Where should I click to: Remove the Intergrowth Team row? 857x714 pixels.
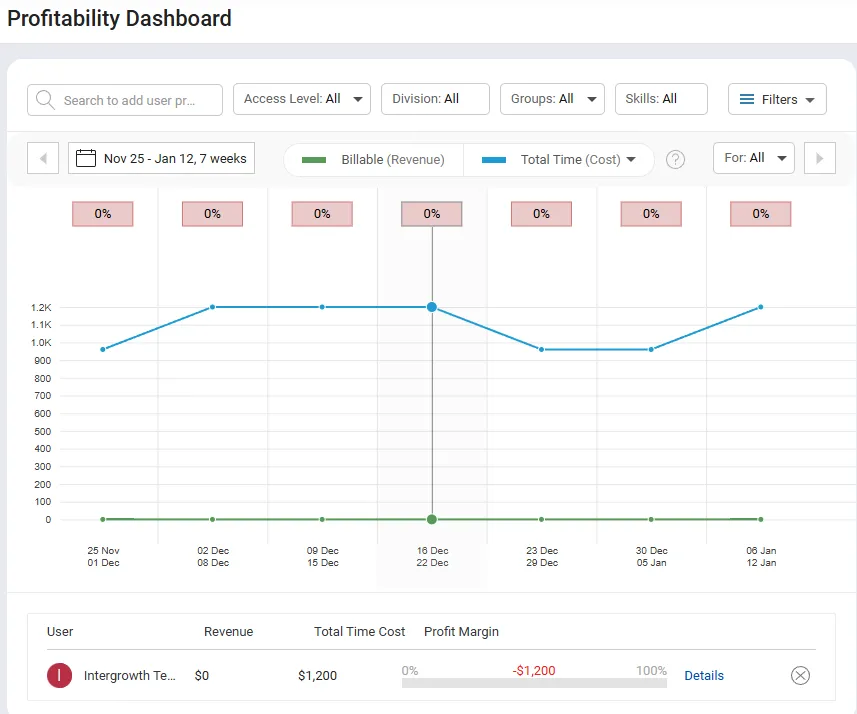800,675
